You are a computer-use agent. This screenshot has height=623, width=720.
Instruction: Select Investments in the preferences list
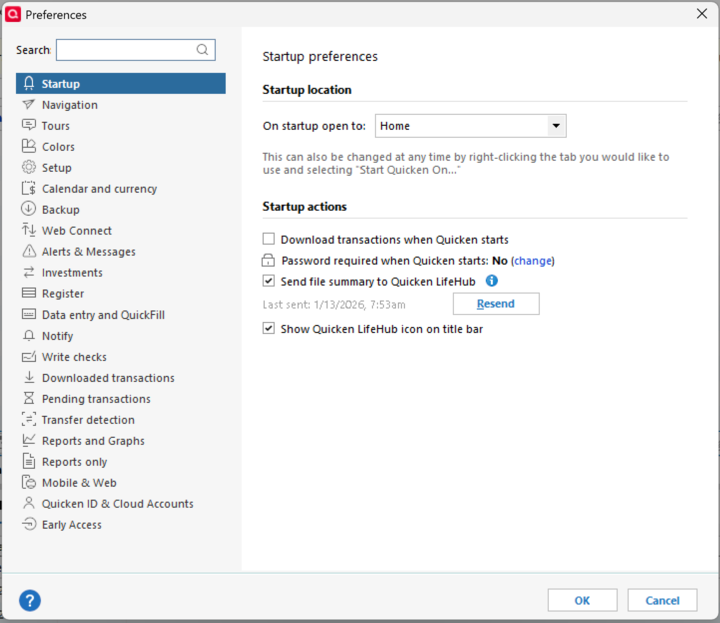click(72, 273)
